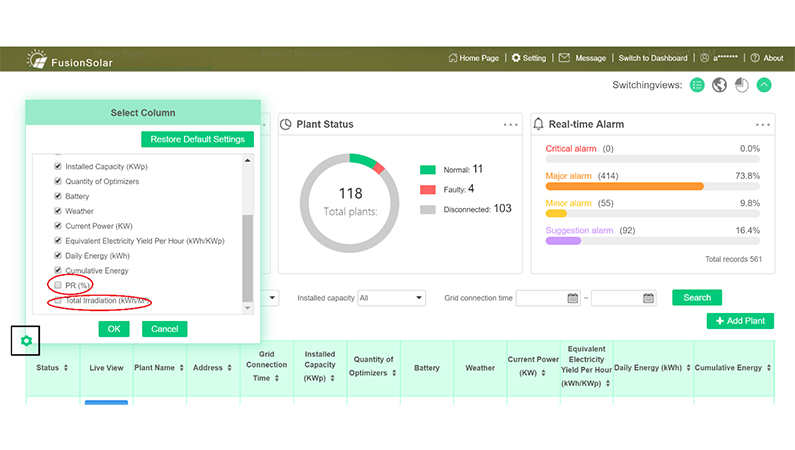Switch to the globe map view
Viewport: 795px width, 450px height.
tap(719, 85)
